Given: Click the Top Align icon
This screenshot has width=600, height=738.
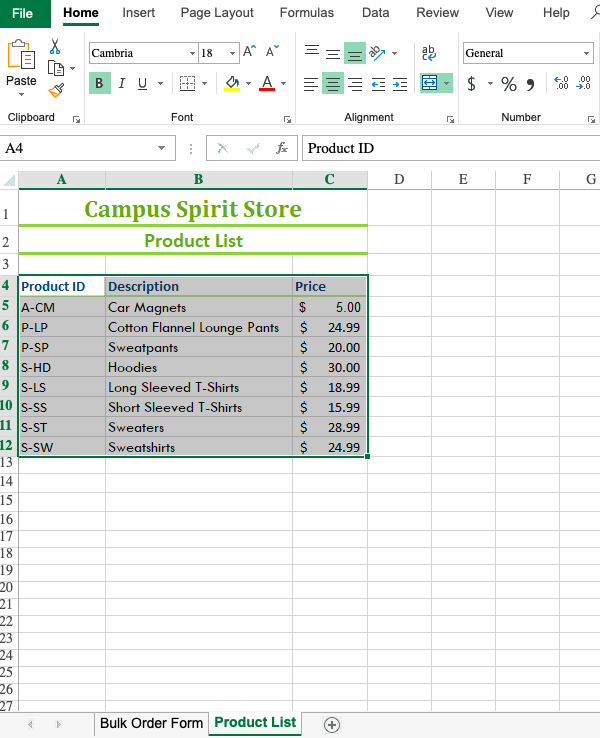Looking at the screenshot, I should pyautogui.click(x=312, y=52).
